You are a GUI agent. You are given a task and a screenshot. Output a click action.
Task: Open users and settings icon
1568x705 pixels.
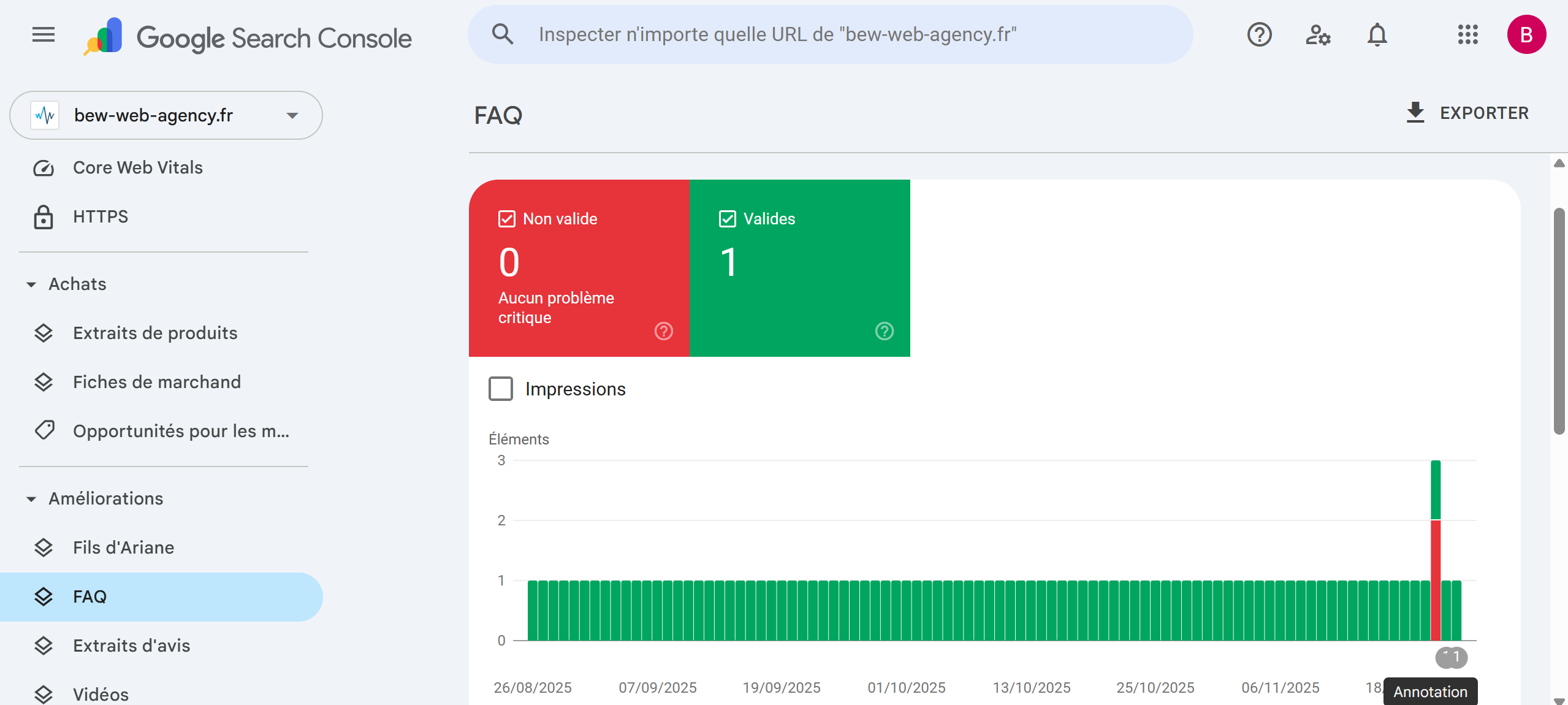tap(1319, 34)
